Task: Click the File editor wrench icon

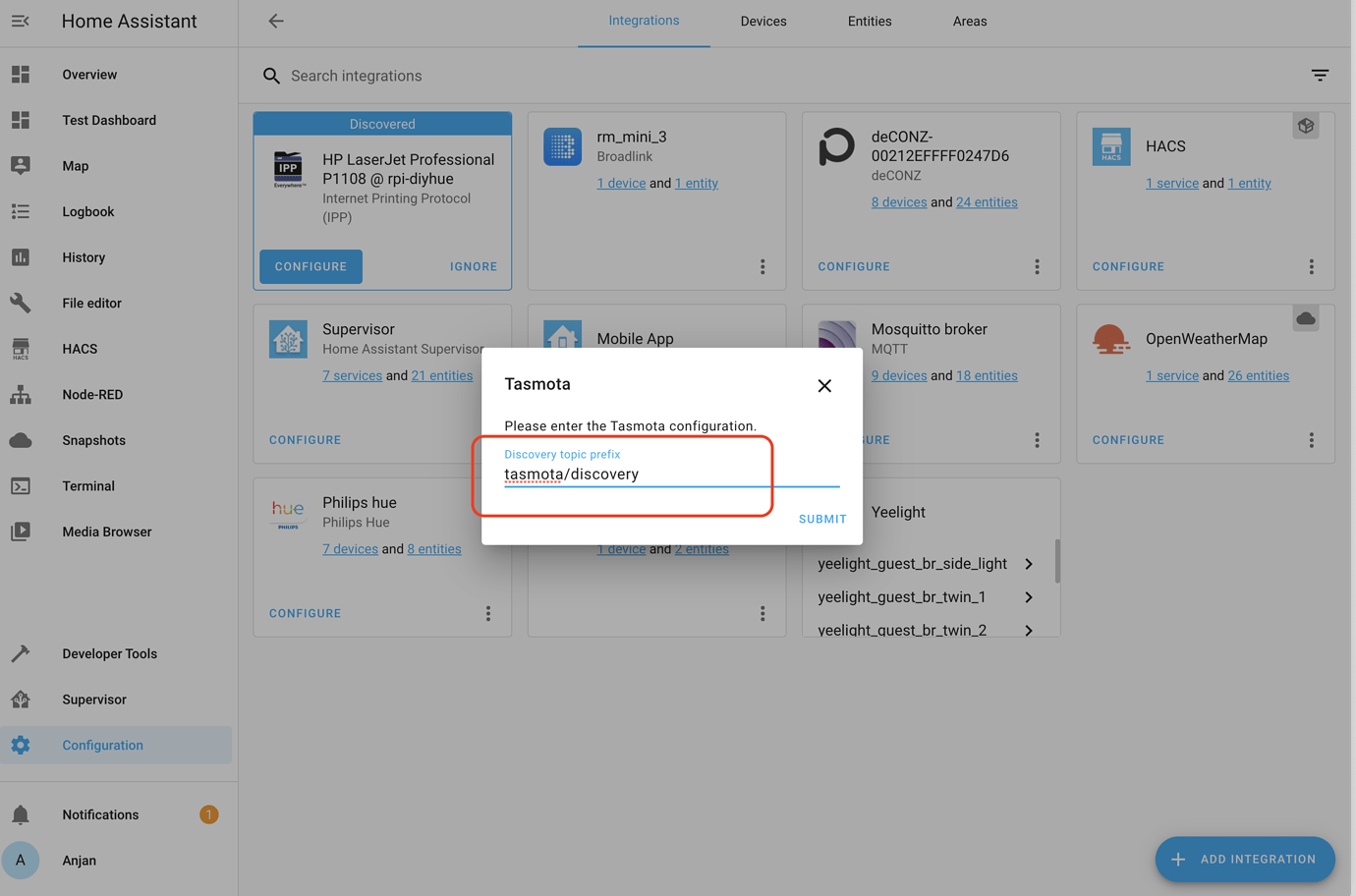Action: 21,303
